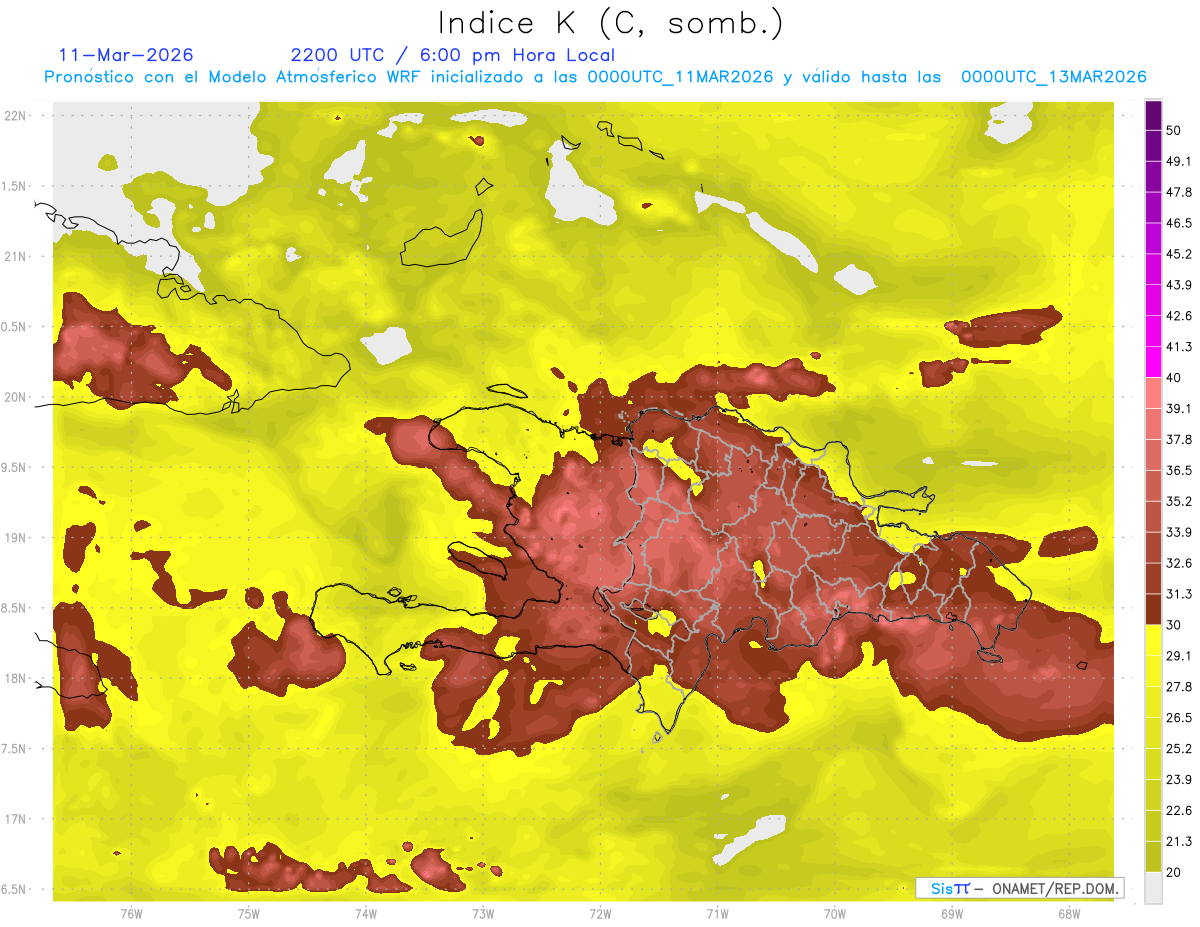1200x927 pixels.
Task: Click the "20N" latitude label
Action: coord(15,397)
